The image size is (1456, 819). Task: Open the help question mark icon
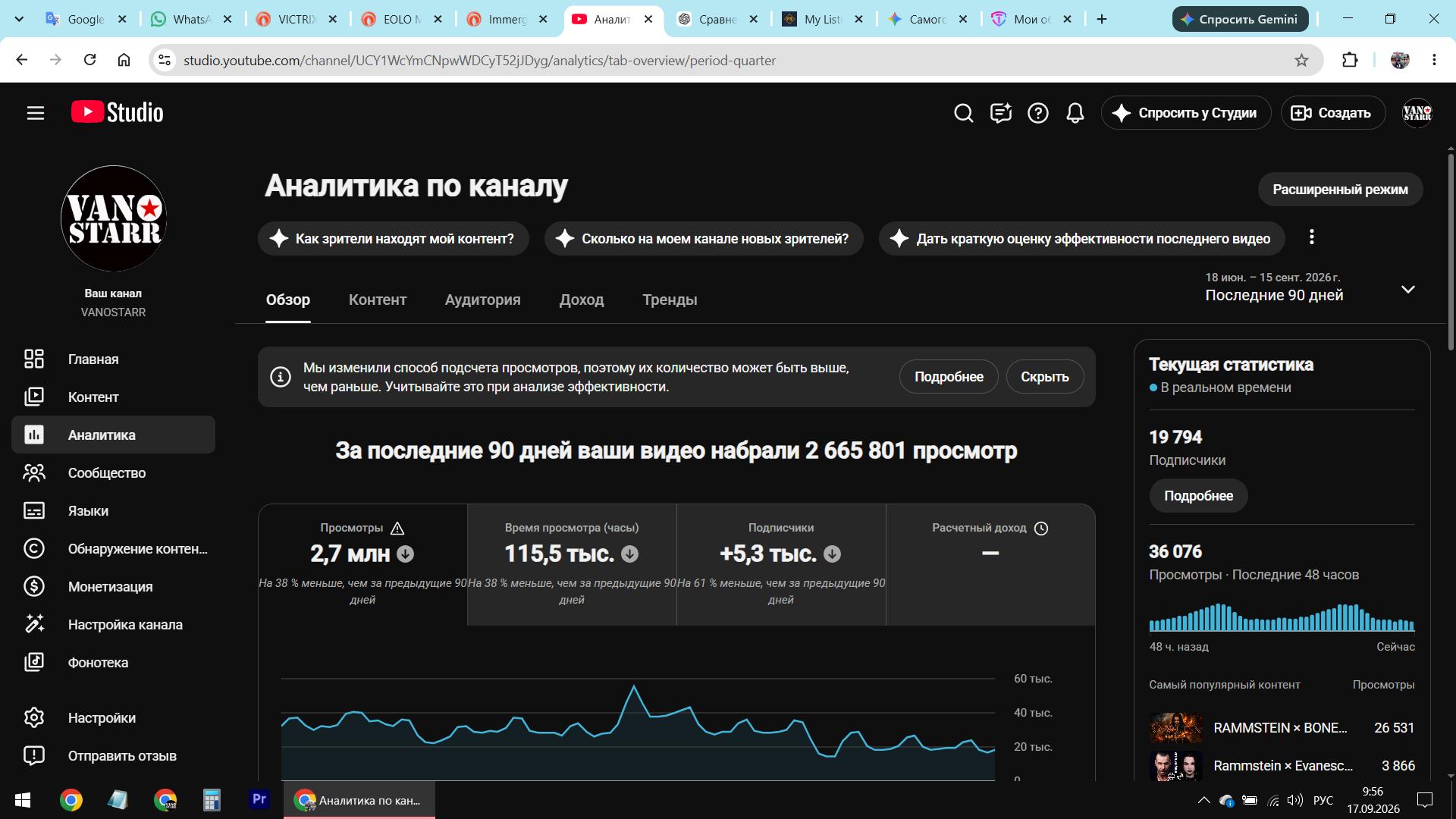point(1037,113)
